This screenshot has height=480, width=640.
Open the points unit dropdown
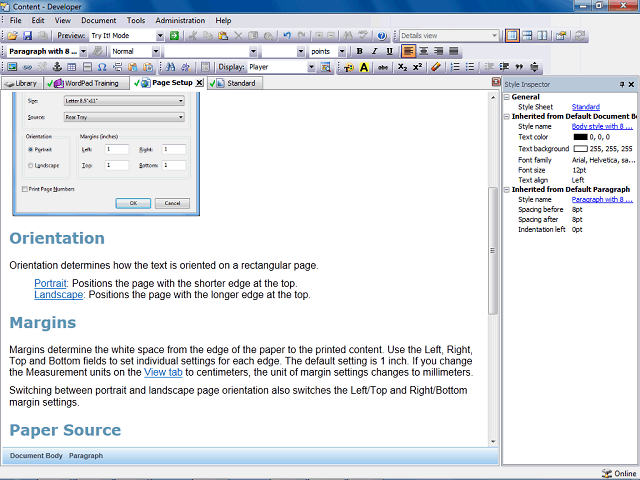tap(342, 51)
